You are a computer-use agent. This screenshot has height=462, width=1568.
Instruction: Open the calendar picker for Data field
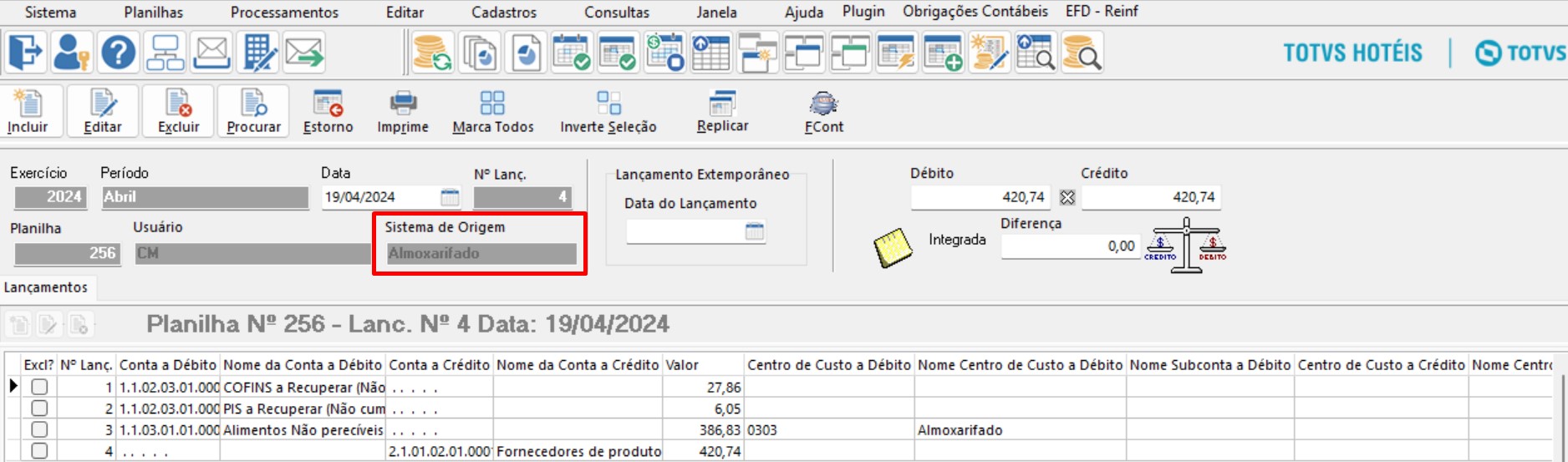point(450,197)
